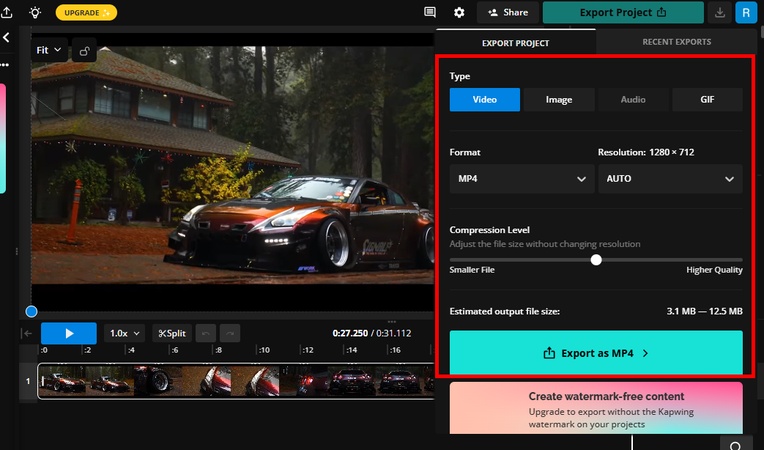
Task: Collapse the left sidebar with back chevron
Action: 6,38
